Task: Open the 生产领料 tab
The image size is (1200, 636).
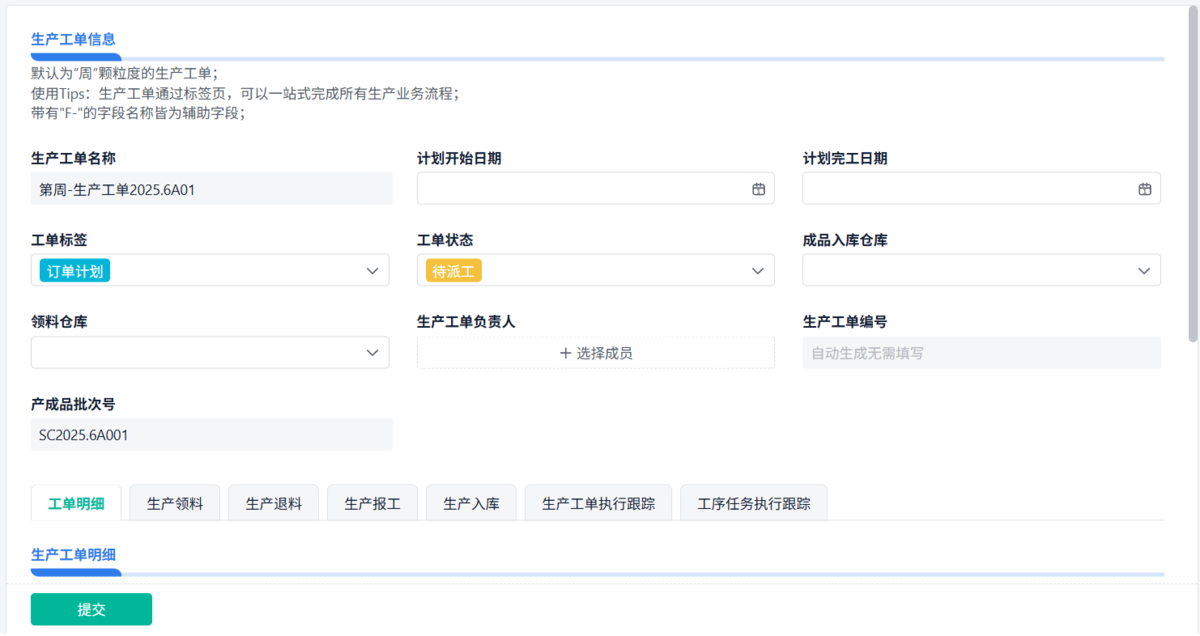Action: coord(175,504)
